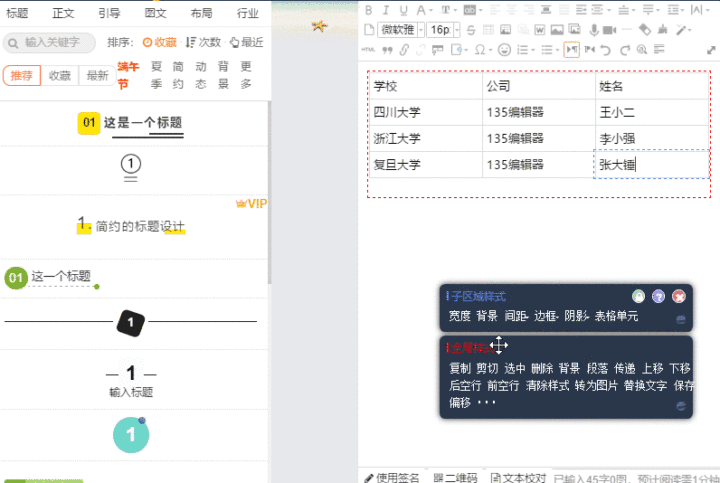720x483 pixels.
Task: Select the format painter brush icon
Action: point(662,30)
